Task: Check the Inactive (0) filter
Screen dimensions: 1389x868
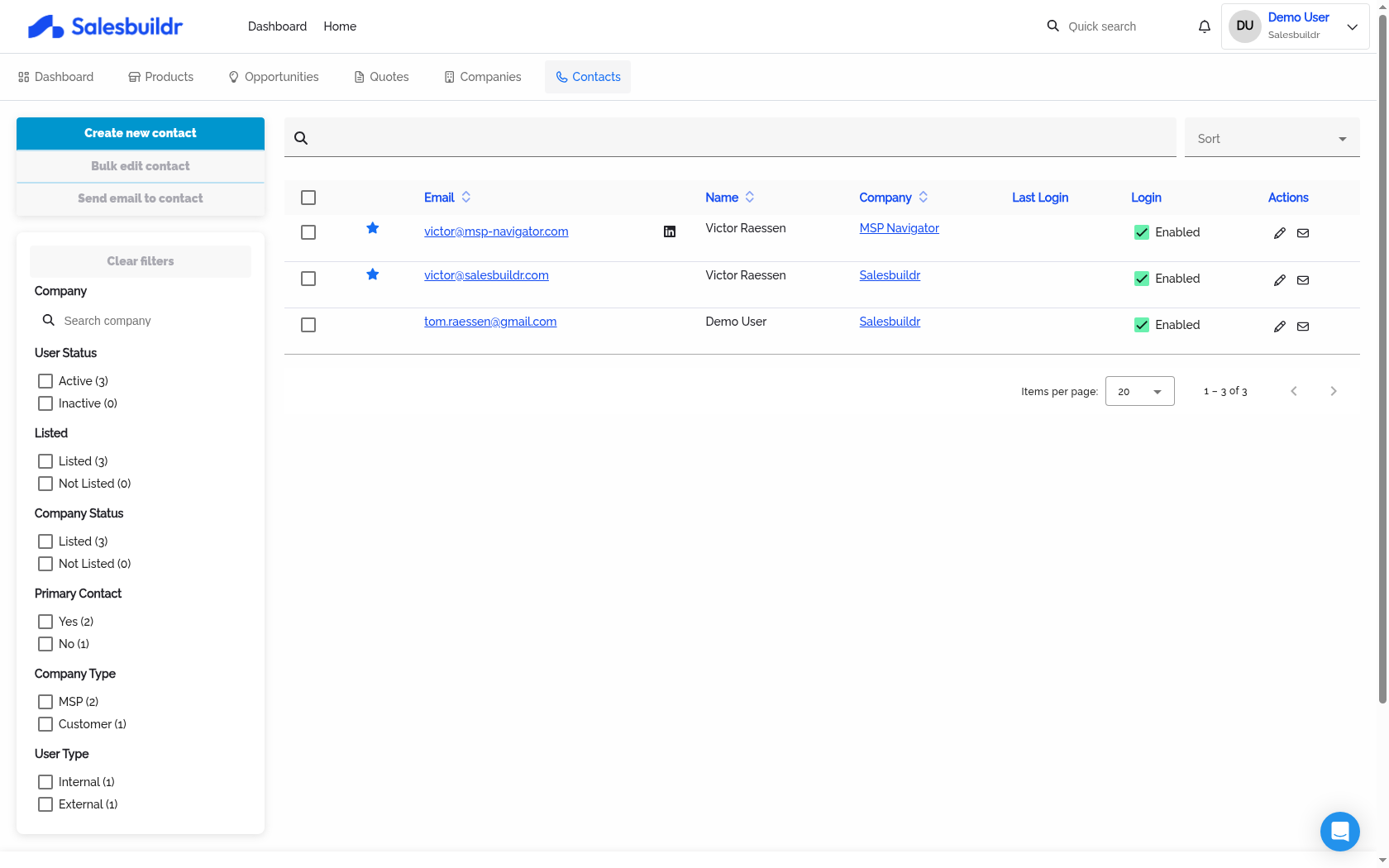Action: point(45,403)
